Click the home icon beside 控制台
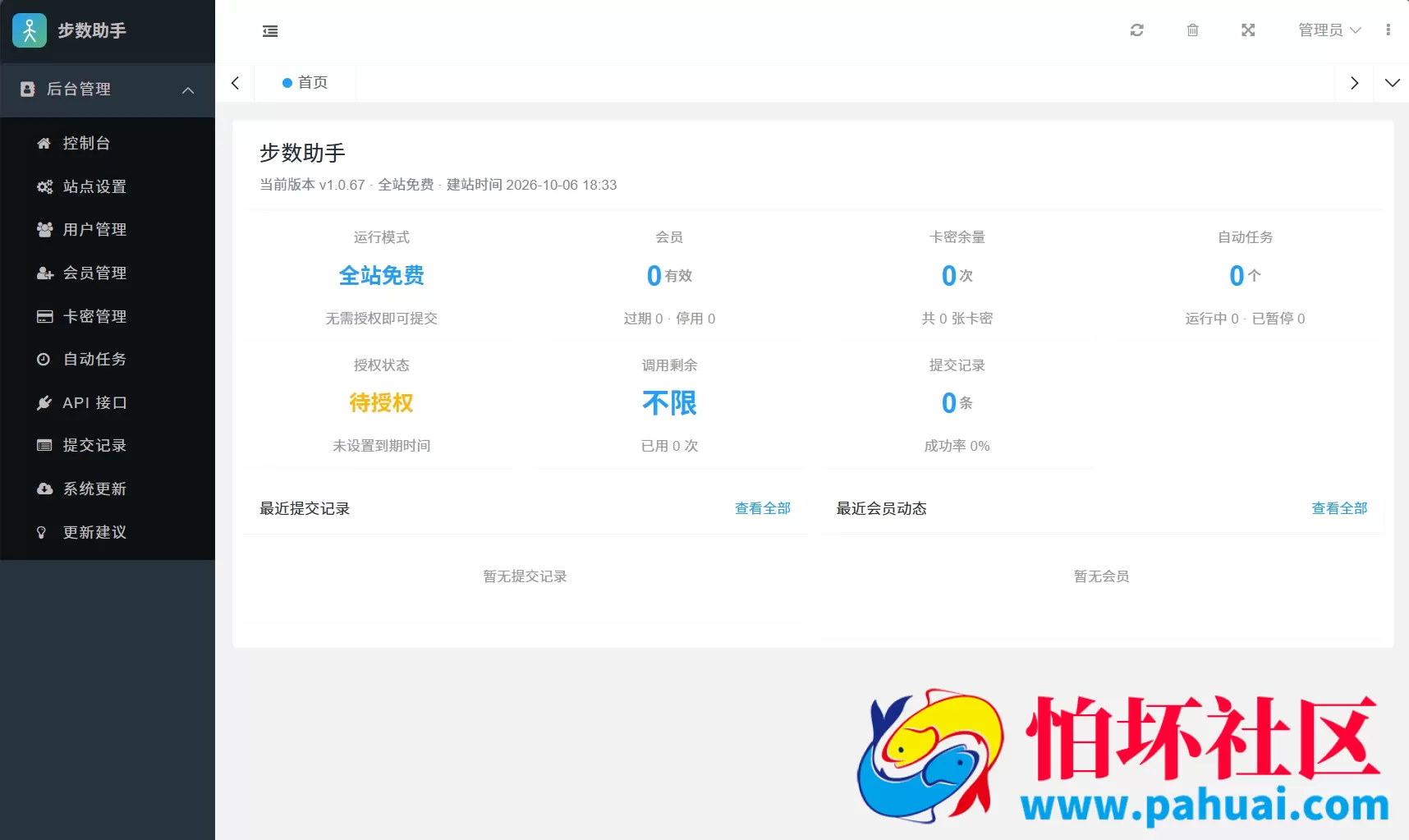Screen dimensions: 1409x840 [44, 143]
